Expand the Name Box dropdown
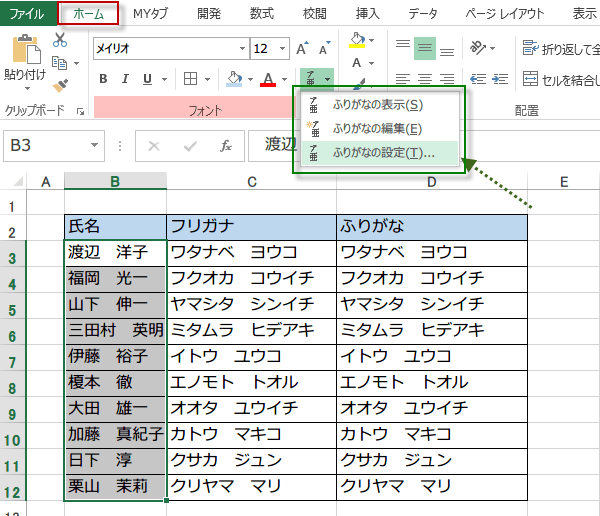Image resolution: width=600 pixels, height=516 pixels. point(94,145)
